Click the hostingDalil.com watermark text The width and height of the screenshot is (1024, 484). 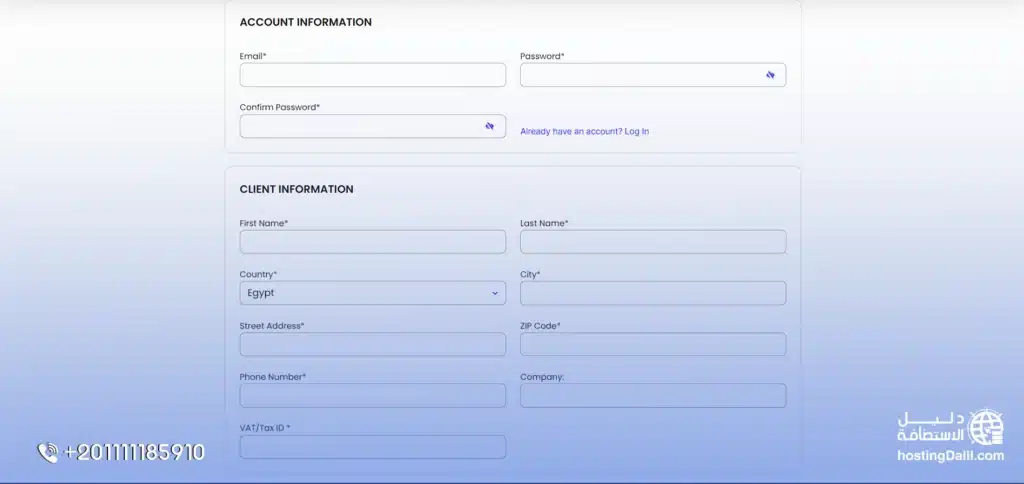[949, 456]
